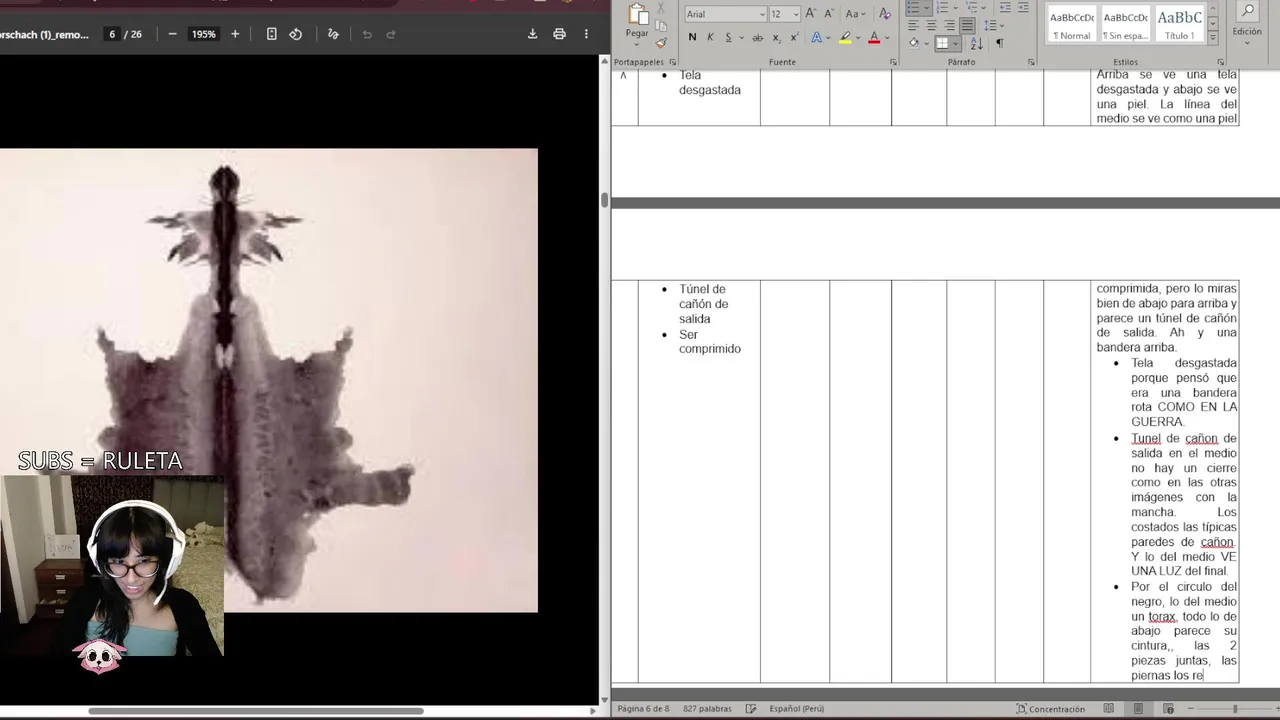Click Pegar paste button in Word

point(636,21)
